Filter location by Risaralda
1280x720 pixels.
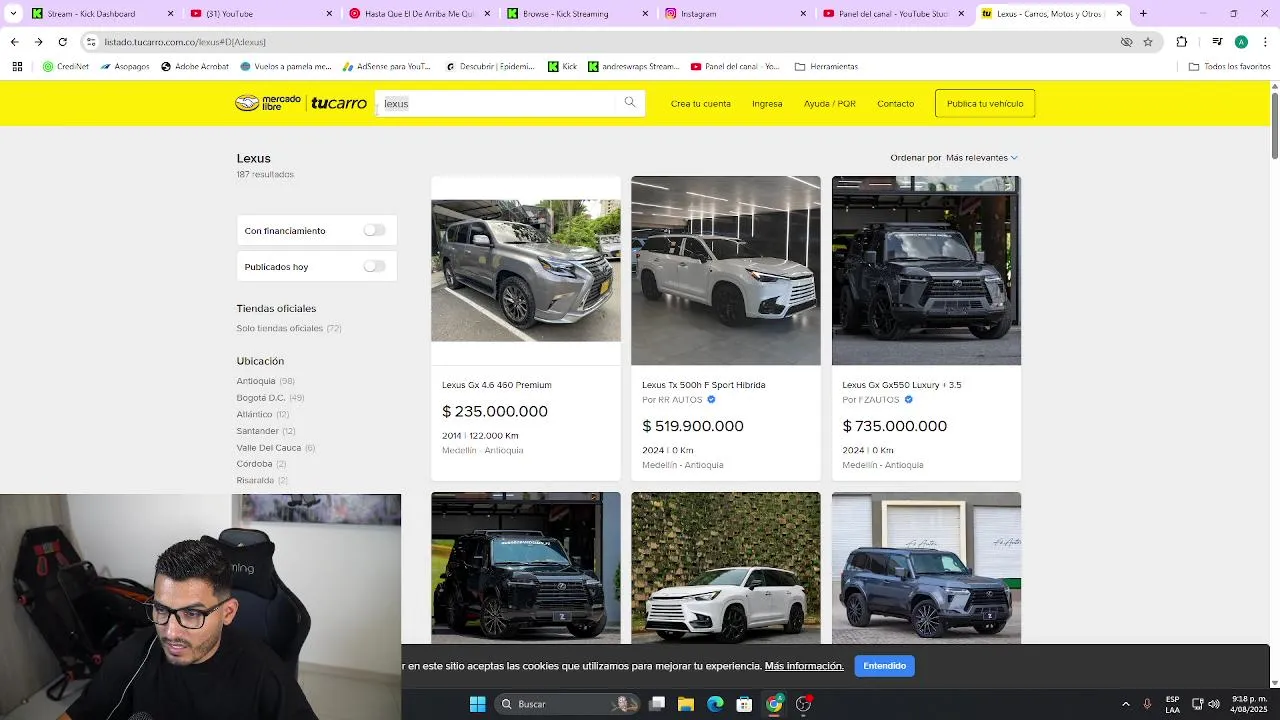pyautogui.click(x=262, y=480)
